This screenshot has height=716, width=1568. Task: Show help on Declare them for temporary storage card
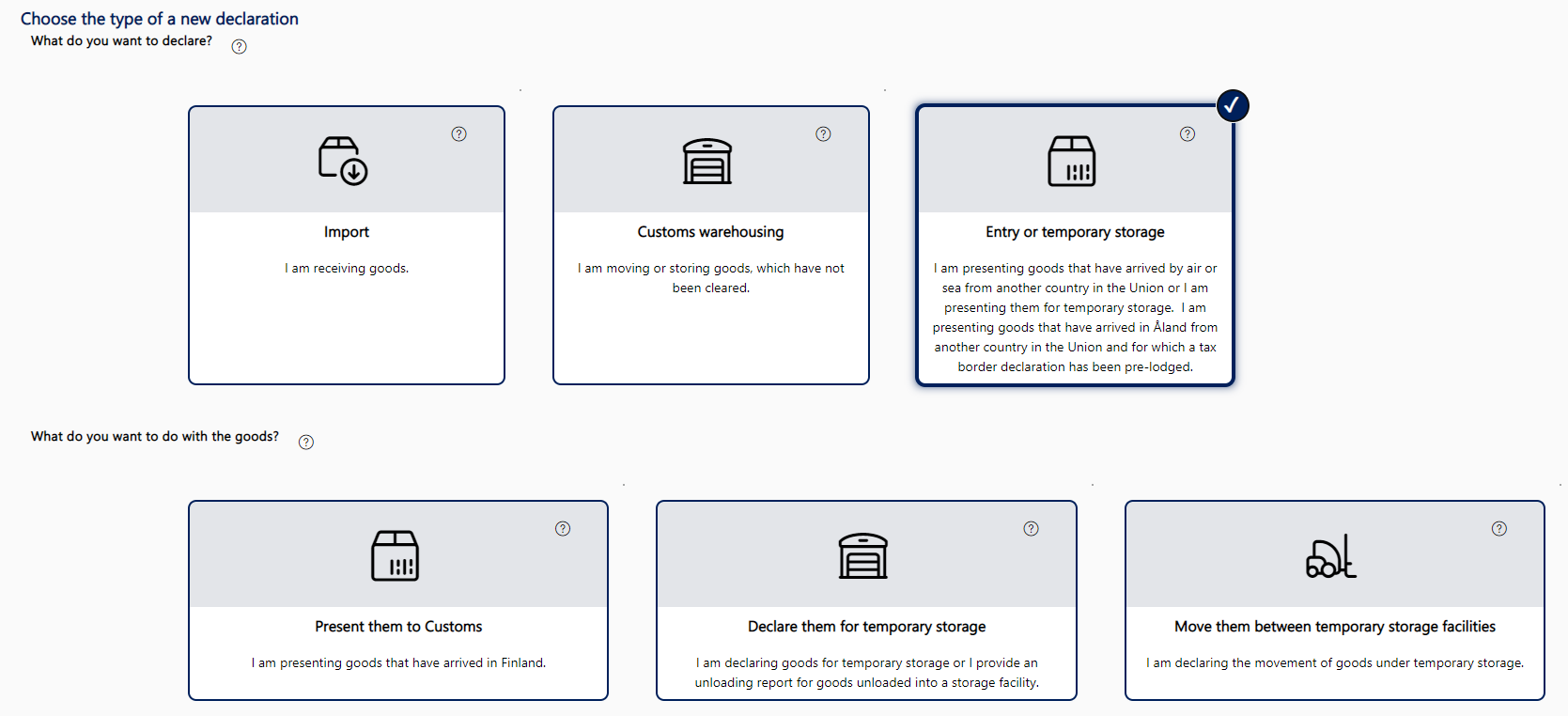tap(1031, 529)
